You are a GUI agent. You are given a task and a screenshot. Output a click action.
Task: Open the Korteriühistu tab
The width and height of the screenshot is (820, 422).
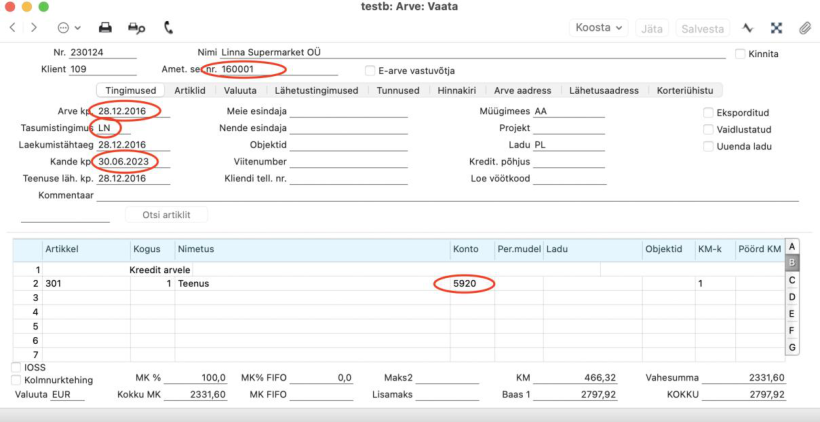pyautogui.click(x=685, y=90)
